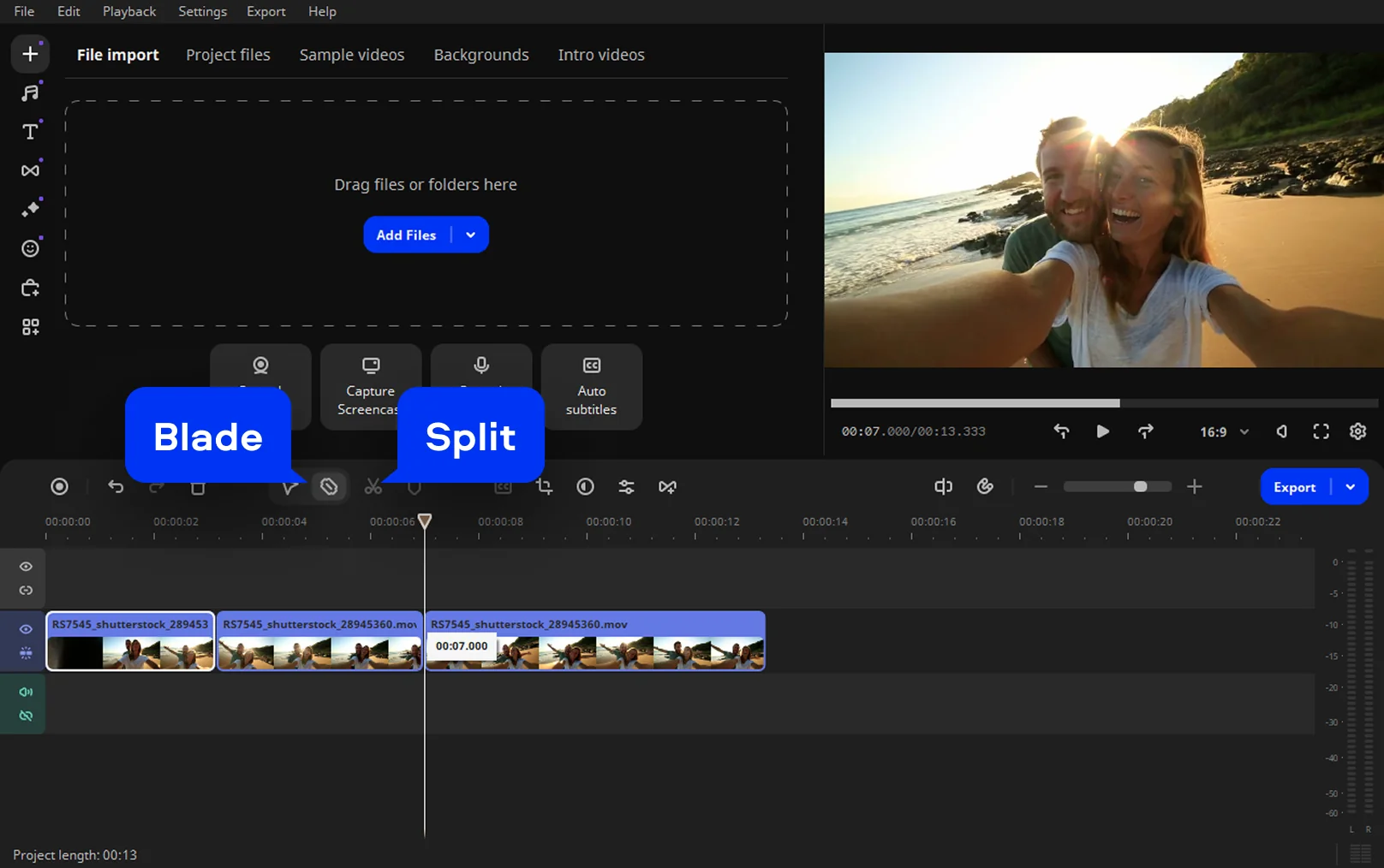Image resolution: width=1384 pixels, height=868 pixels.
Task: Click the record button in timeline toolbar
Action: [59, 487]
